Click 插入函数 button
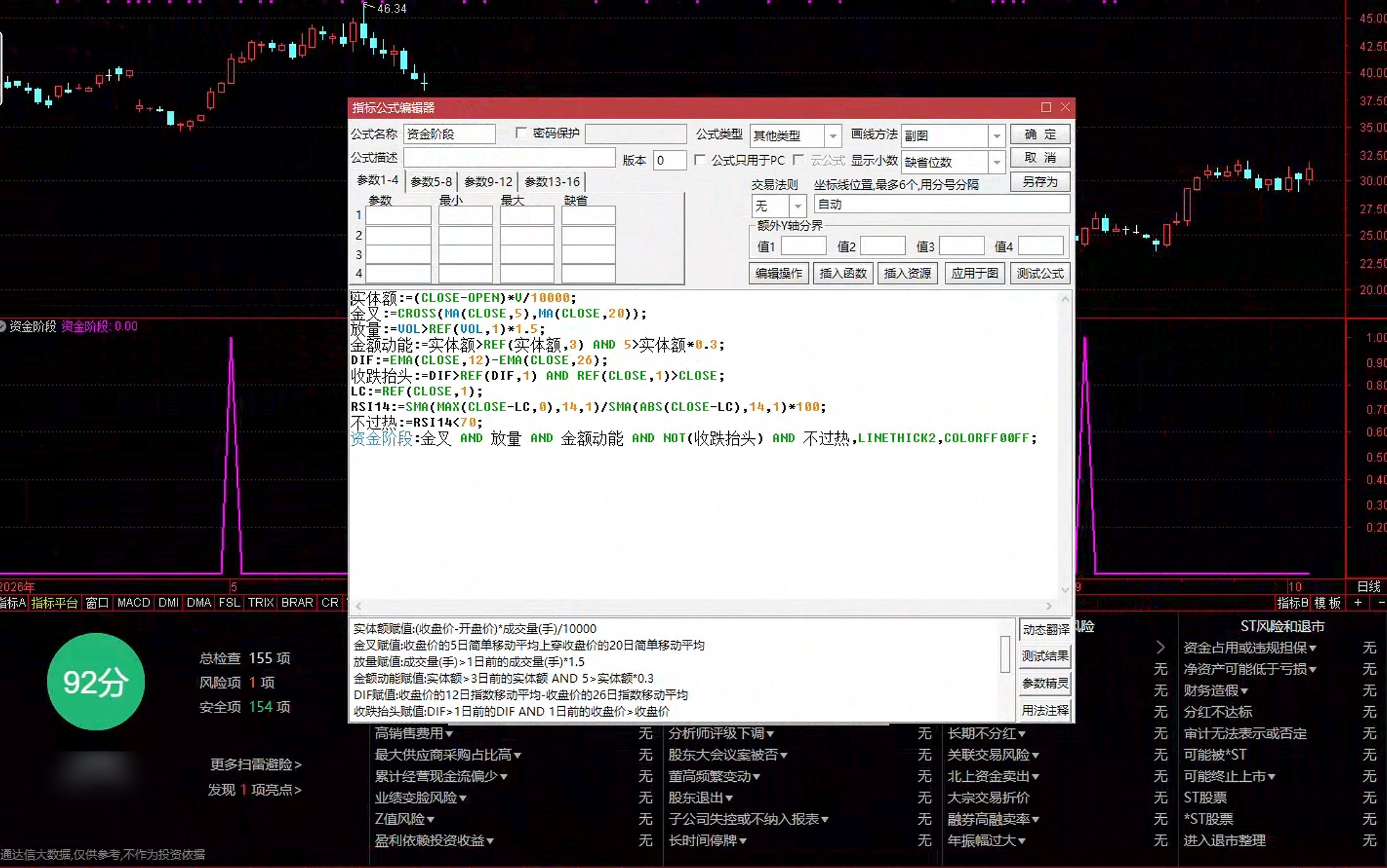Viewport: 1387px width, 868px height. tap(843, 273)
